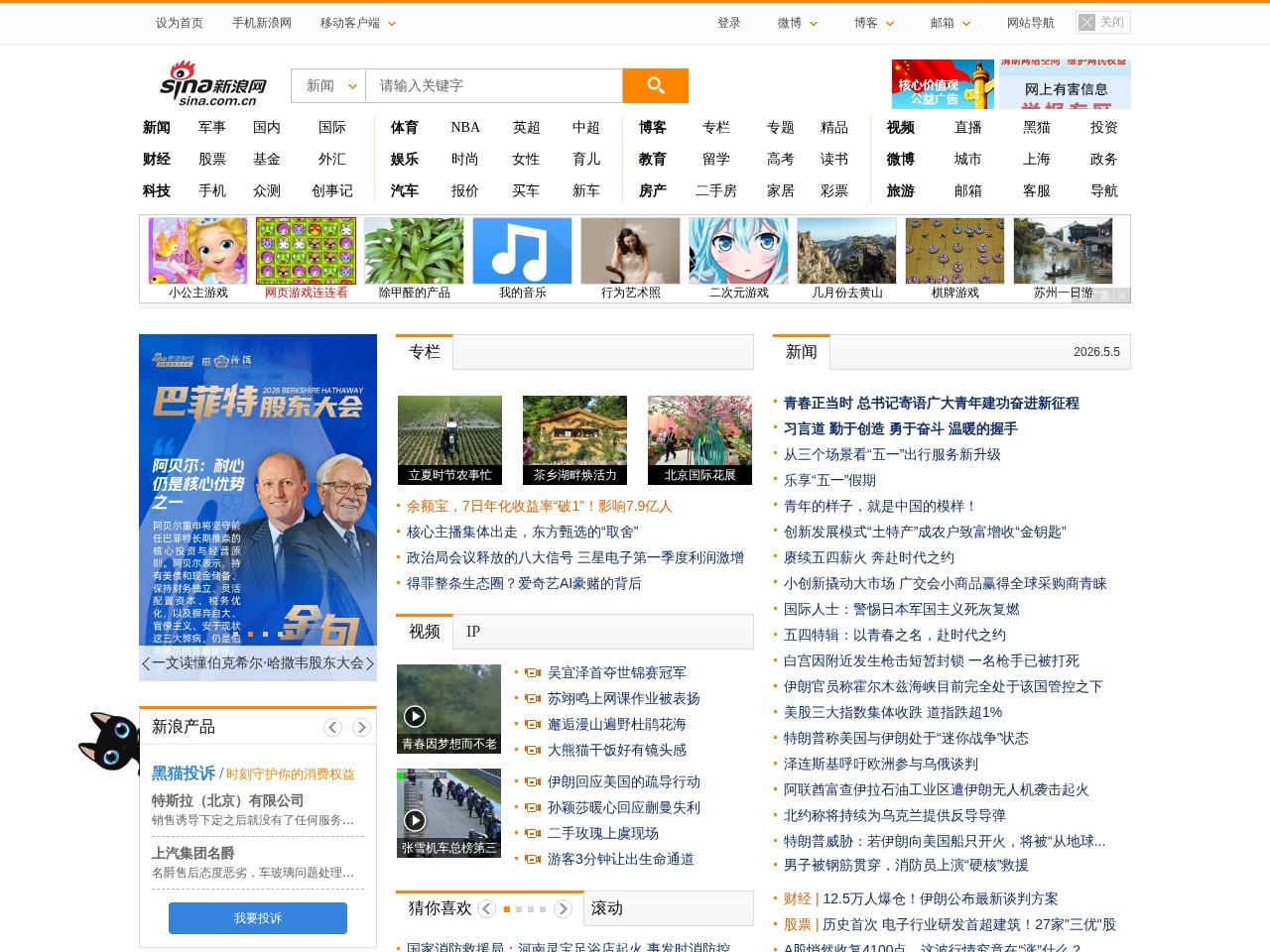Screen dimensions: 1270x952
Task: Open NBA navigation link
Action: [x=465, y=127]
